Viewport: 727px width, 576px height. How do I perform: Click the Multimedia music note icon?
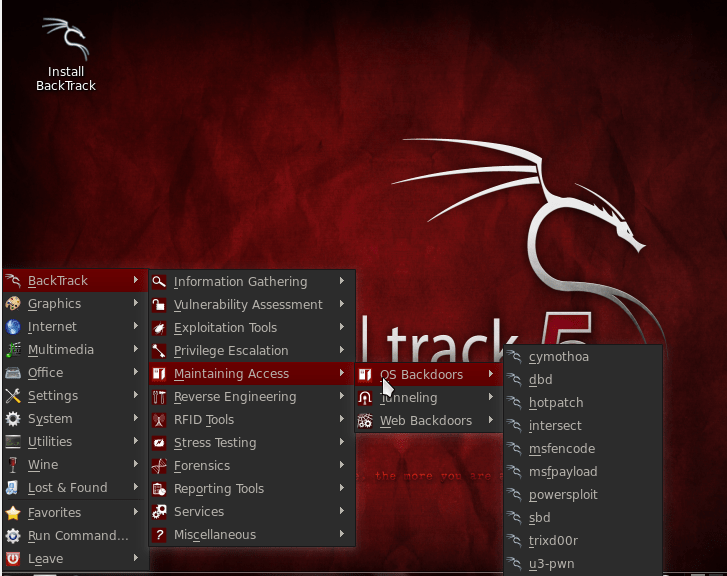(13, 350)
